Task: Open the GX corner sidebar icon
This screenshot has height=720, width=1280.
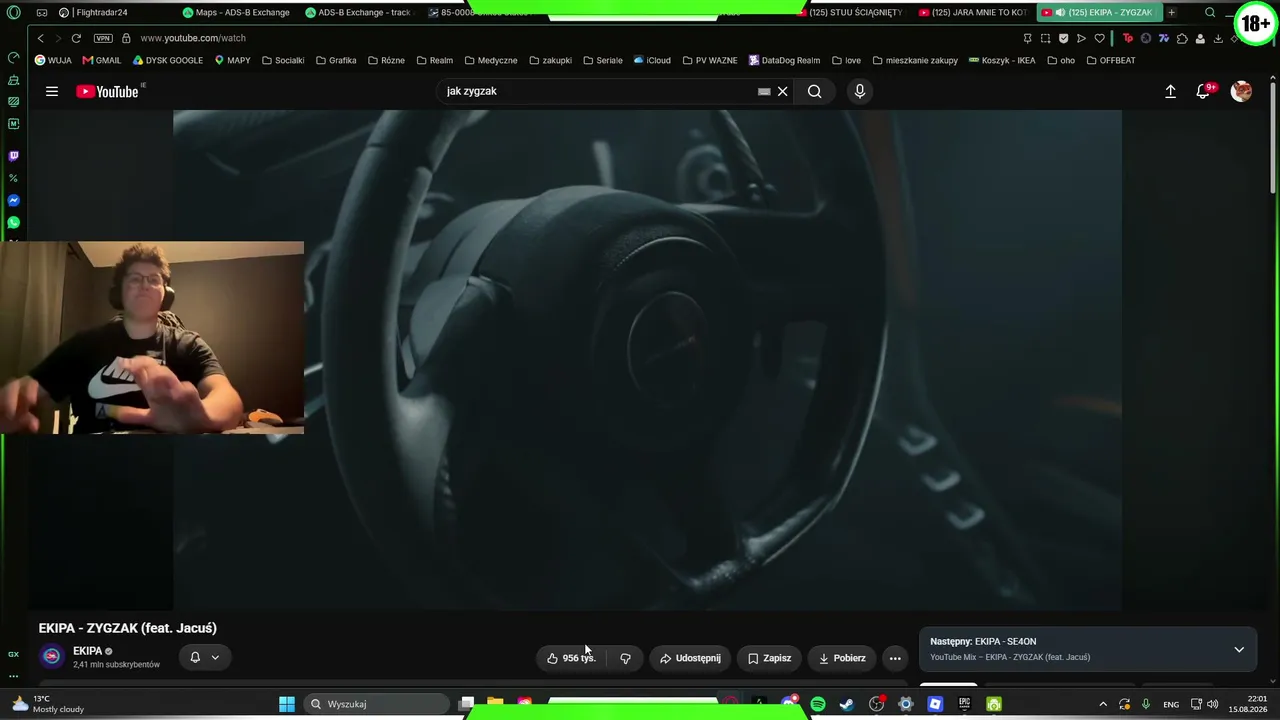Action: (x=13, y=654)
